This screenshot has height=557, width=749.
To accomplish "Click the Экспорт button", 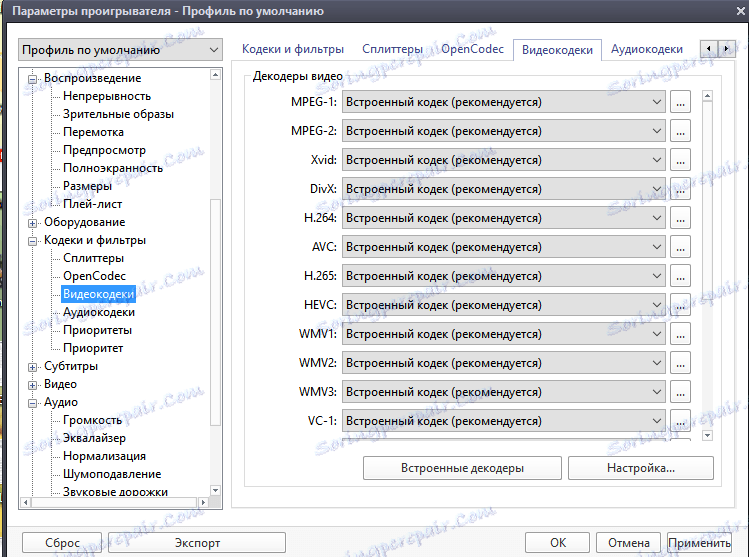I will [197, 543].
